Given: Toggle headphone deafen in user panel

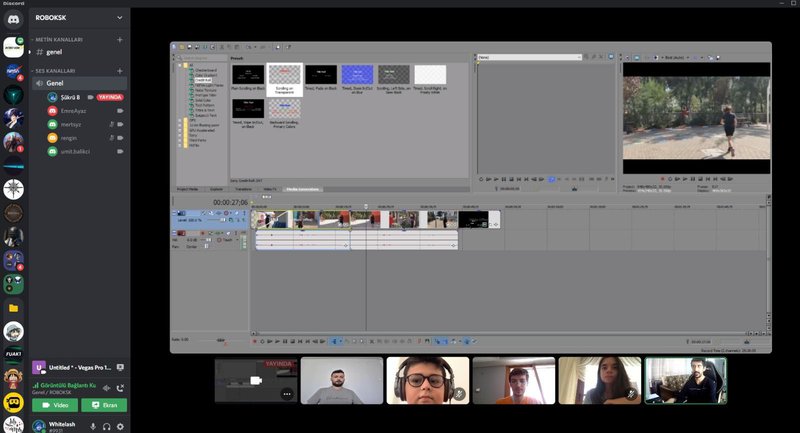Looking at the screenshot, I should (x=107, y=426).
